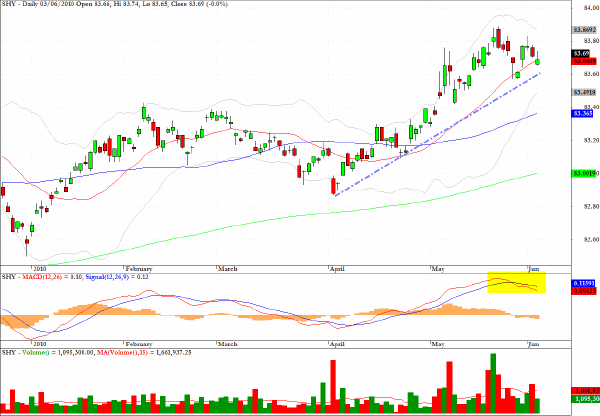This screenshot has width=600, height=416.
Task: Click the 83.80 price axis label
Action: tap(591, 41)
